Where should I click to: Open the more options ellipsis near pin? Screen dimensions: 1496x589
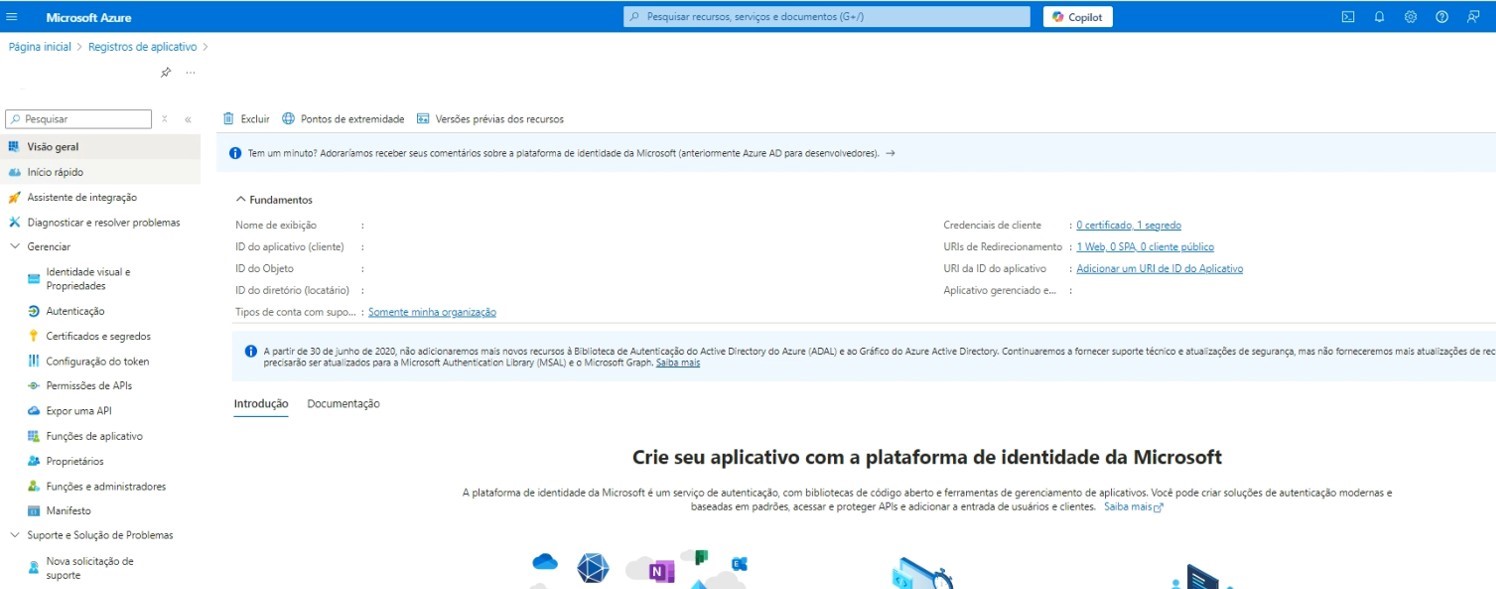click(190, 72)
